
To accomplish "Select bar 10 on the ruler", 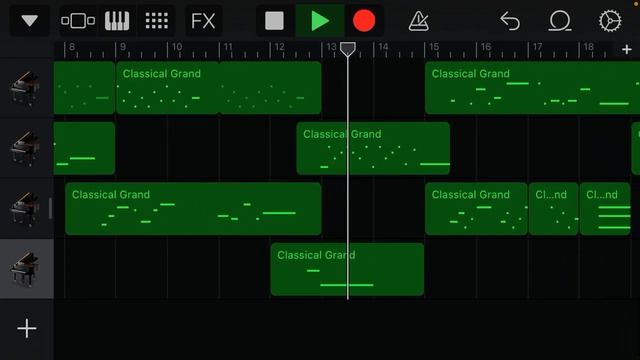I will click(177, 47).
